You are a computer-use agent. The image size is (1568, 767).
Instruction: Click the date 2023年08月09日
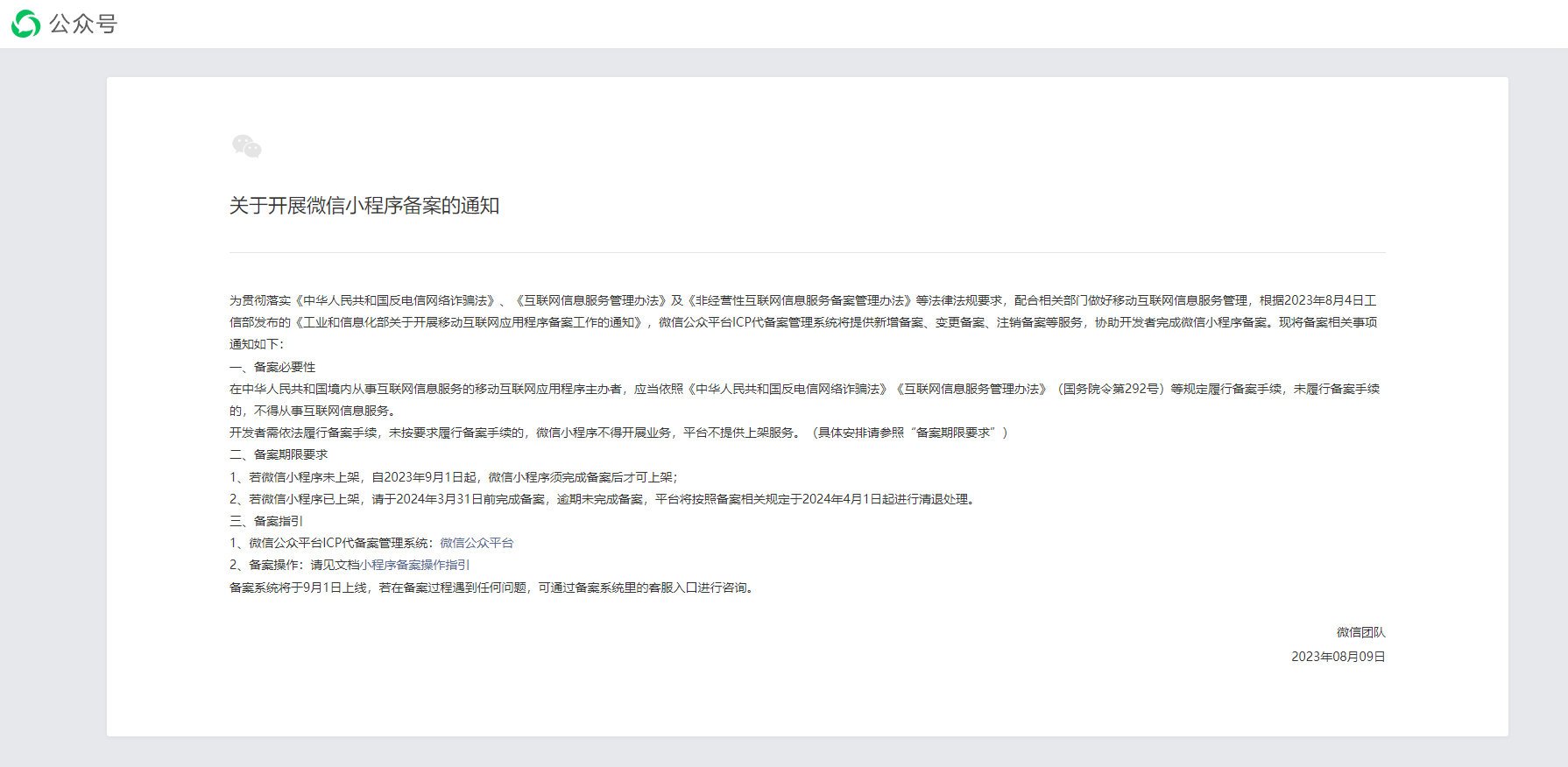tap(1338, 657)
